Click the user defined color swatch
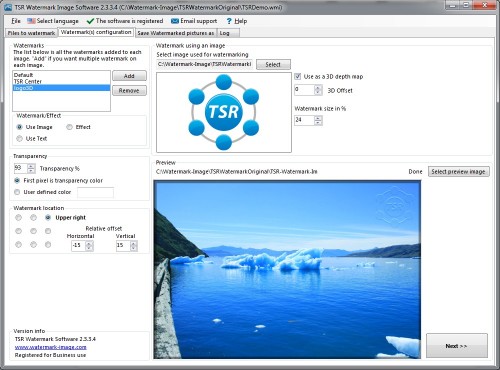500x370 pixels. pos(95,192)
